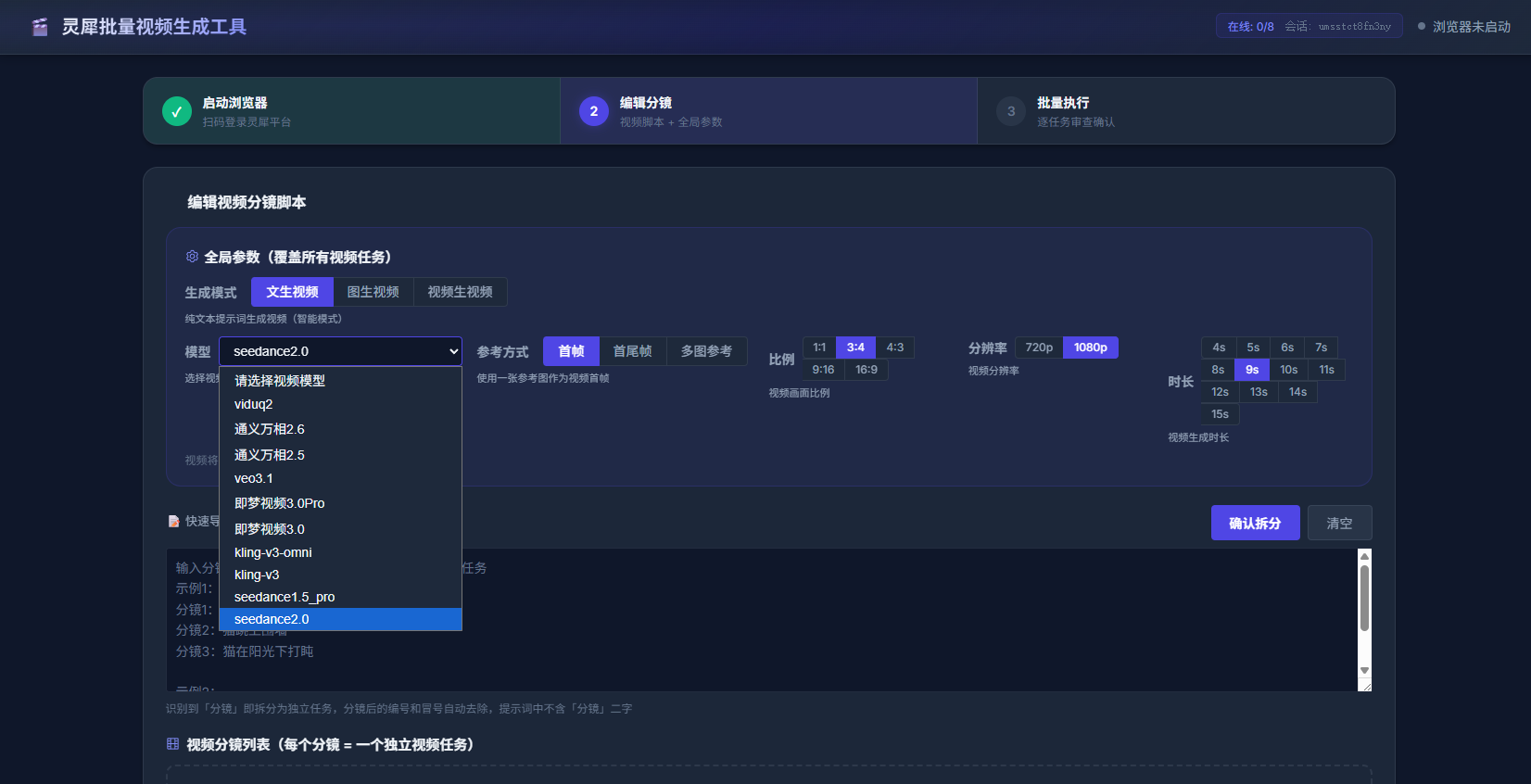Click the 灵犀批量视频生成工具 title
The width and height of the screenshot is (1531, 784).
click(x=154, y=27)
